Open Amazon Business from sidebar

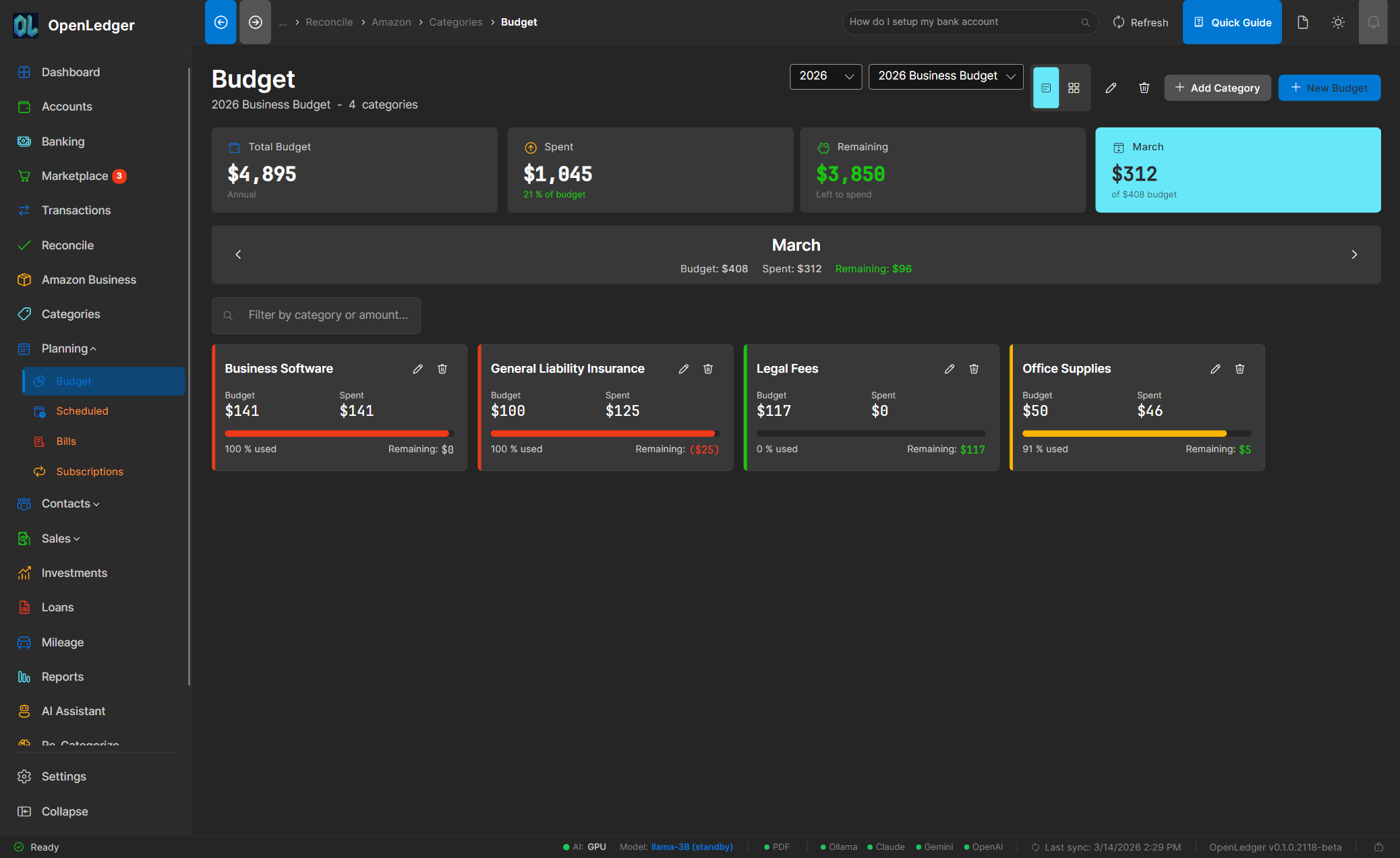coord(88,279)
